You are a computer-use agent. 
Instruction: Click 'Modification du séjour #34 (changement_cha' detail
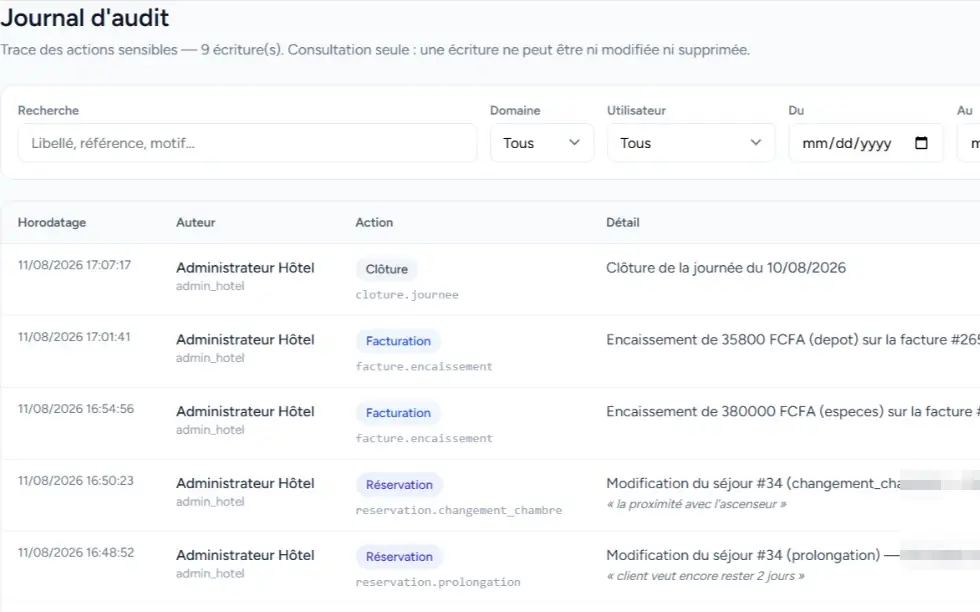coord(753,484)
